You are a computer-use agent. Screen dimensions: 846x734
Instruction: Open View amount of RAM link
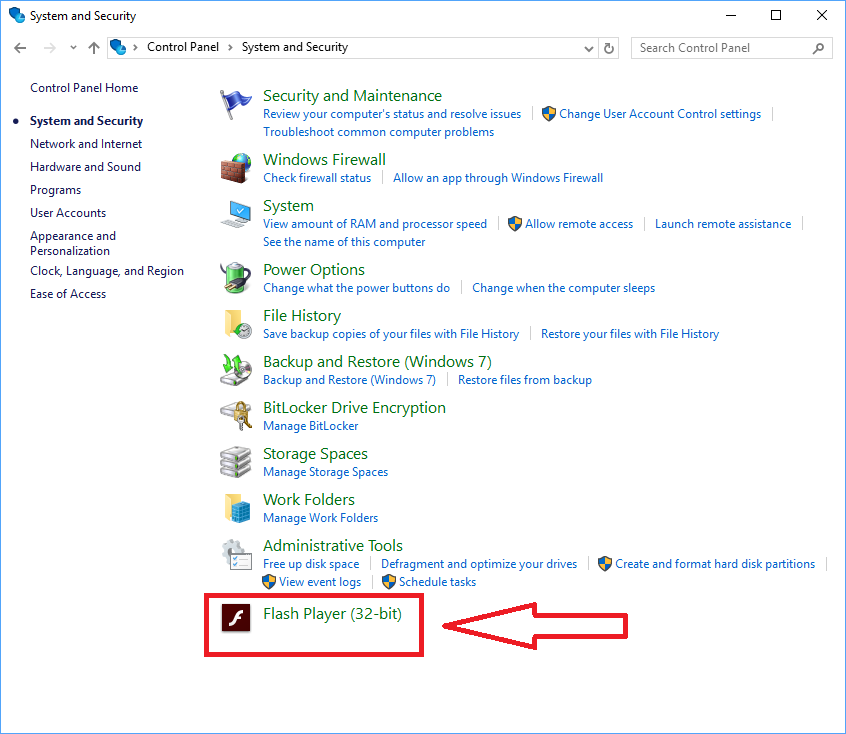coord(374,224)
